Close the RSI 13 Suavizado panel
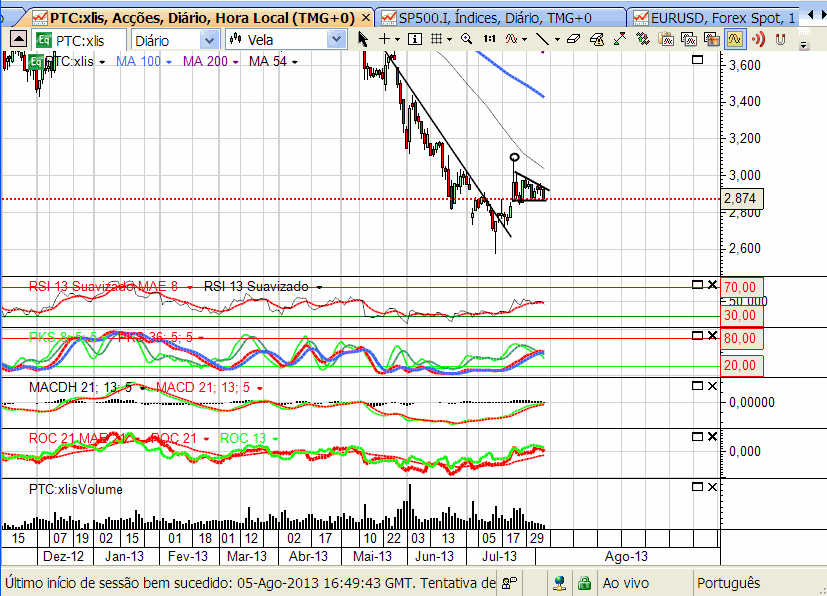 tap(712, 285)
